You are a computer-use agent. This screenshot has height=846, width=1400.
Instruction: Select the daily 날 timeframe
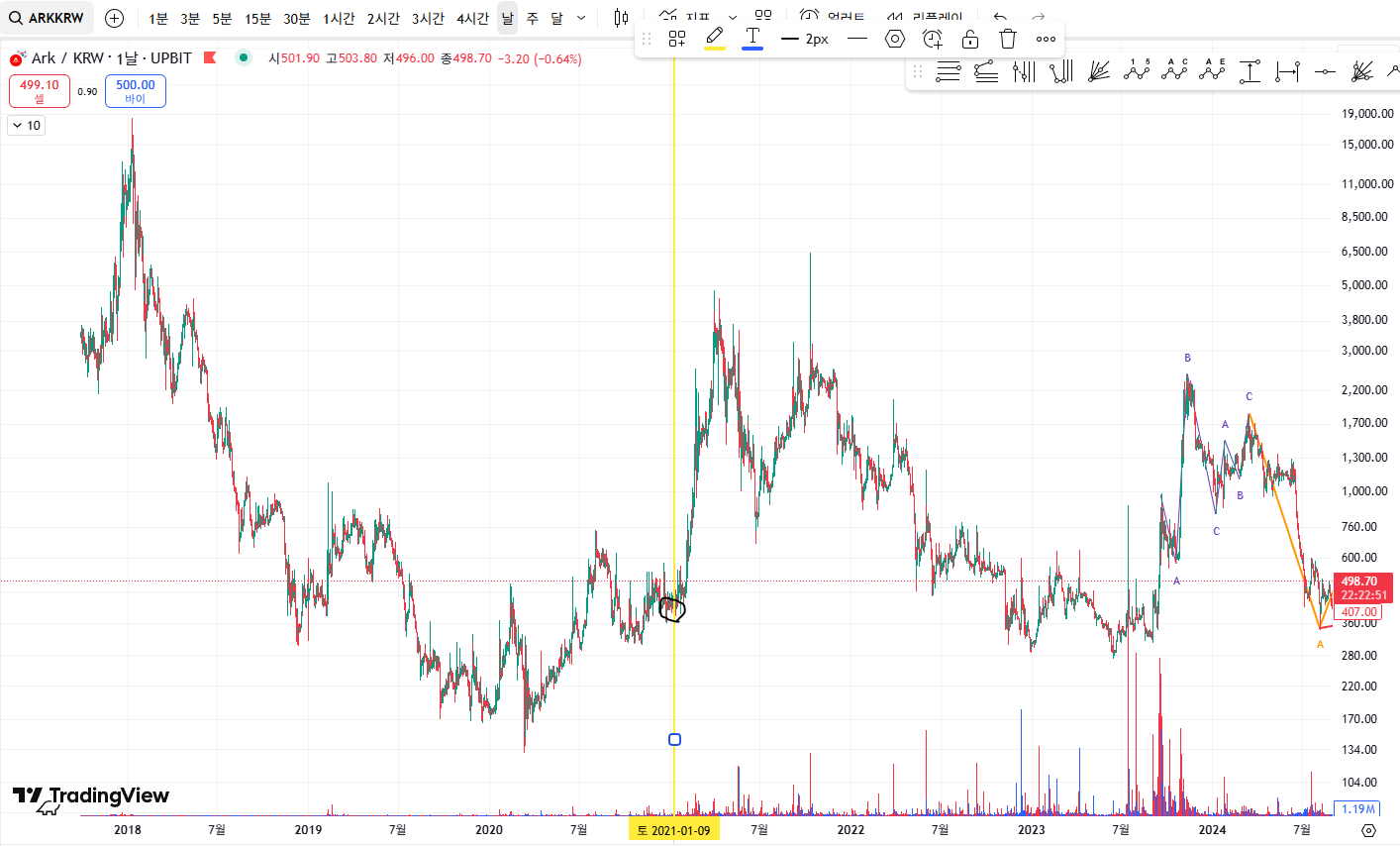507,18
